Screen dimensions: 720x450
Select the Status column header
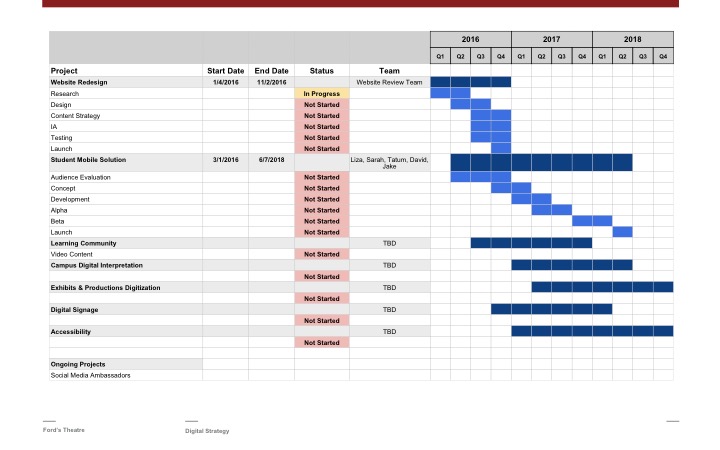tap(321, 71)
